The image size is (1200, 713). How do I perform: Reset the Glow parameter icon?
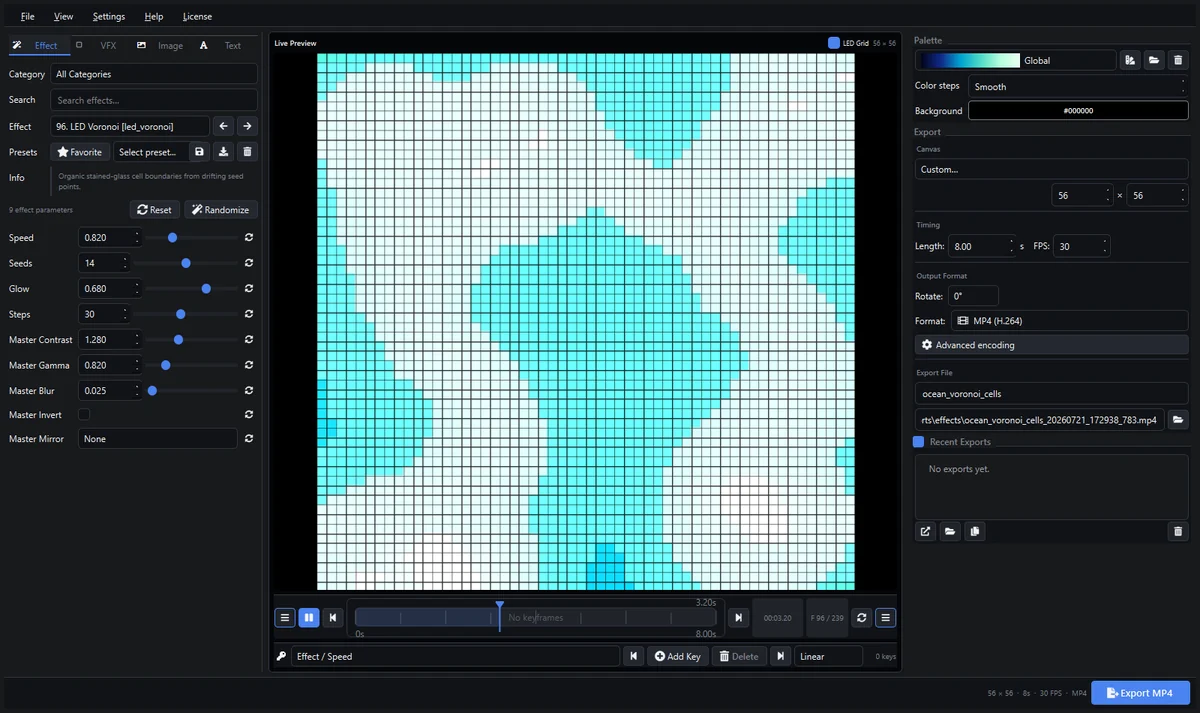pyautogui.click(x=248, y=289)
